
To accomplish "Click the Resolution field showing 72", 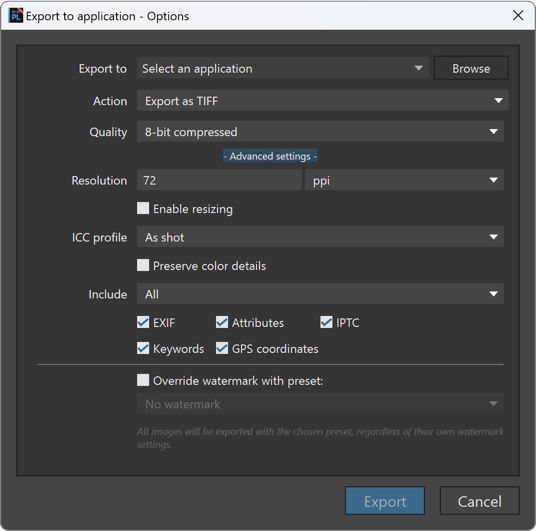I will 219,180.
